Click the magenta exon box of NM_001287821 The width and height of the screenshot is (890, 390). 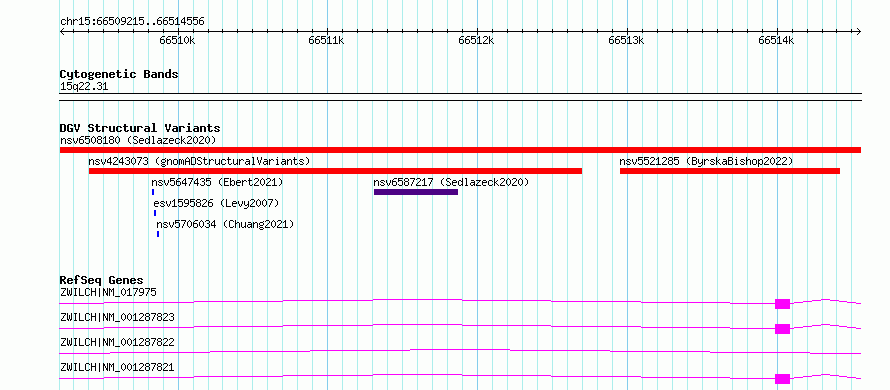click(x=782, y=379)
